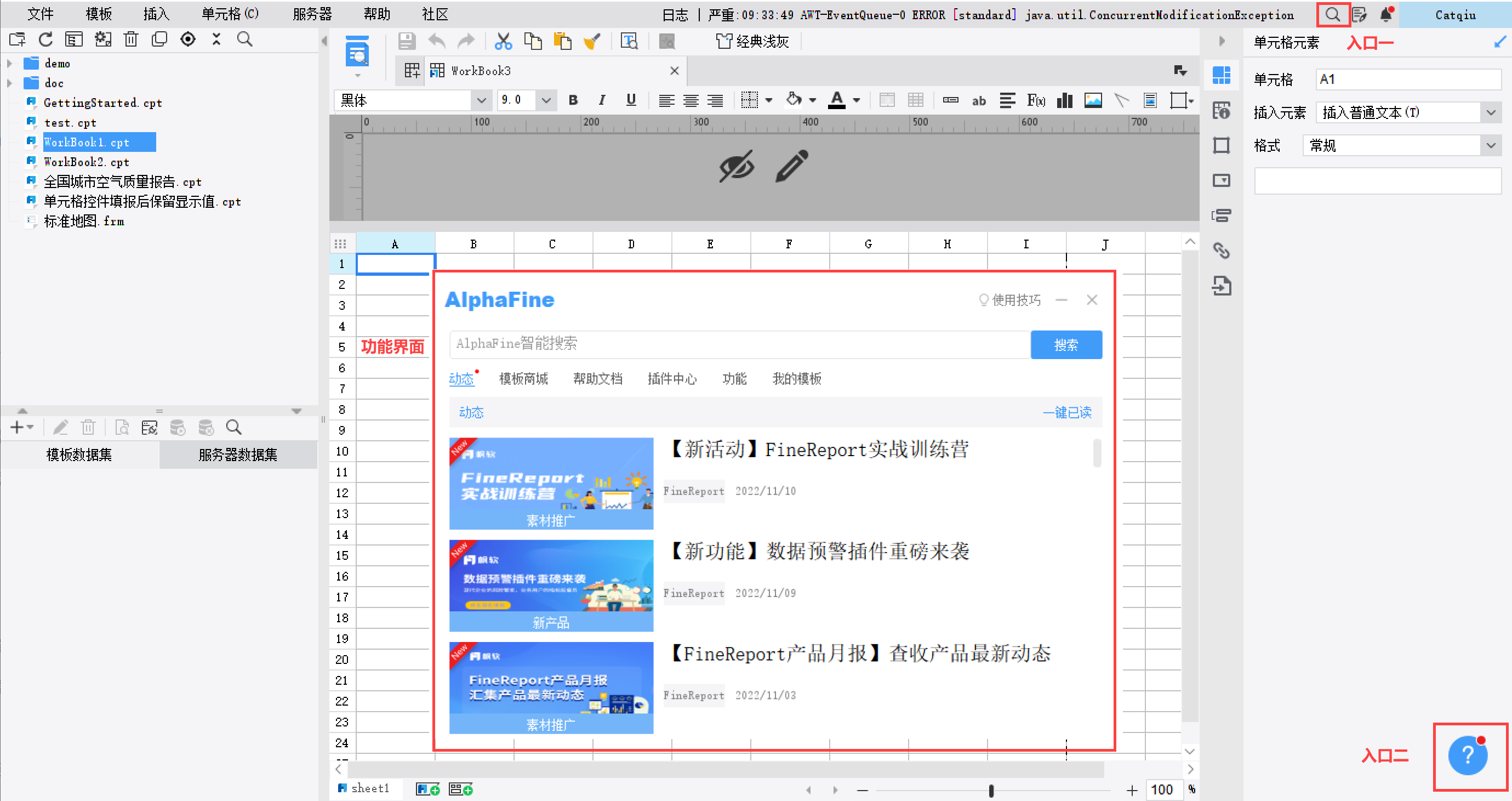Toggle italic formatting
Image resolution: width=1512 pixels, height=801 pixels.
[x=602, y=100]
